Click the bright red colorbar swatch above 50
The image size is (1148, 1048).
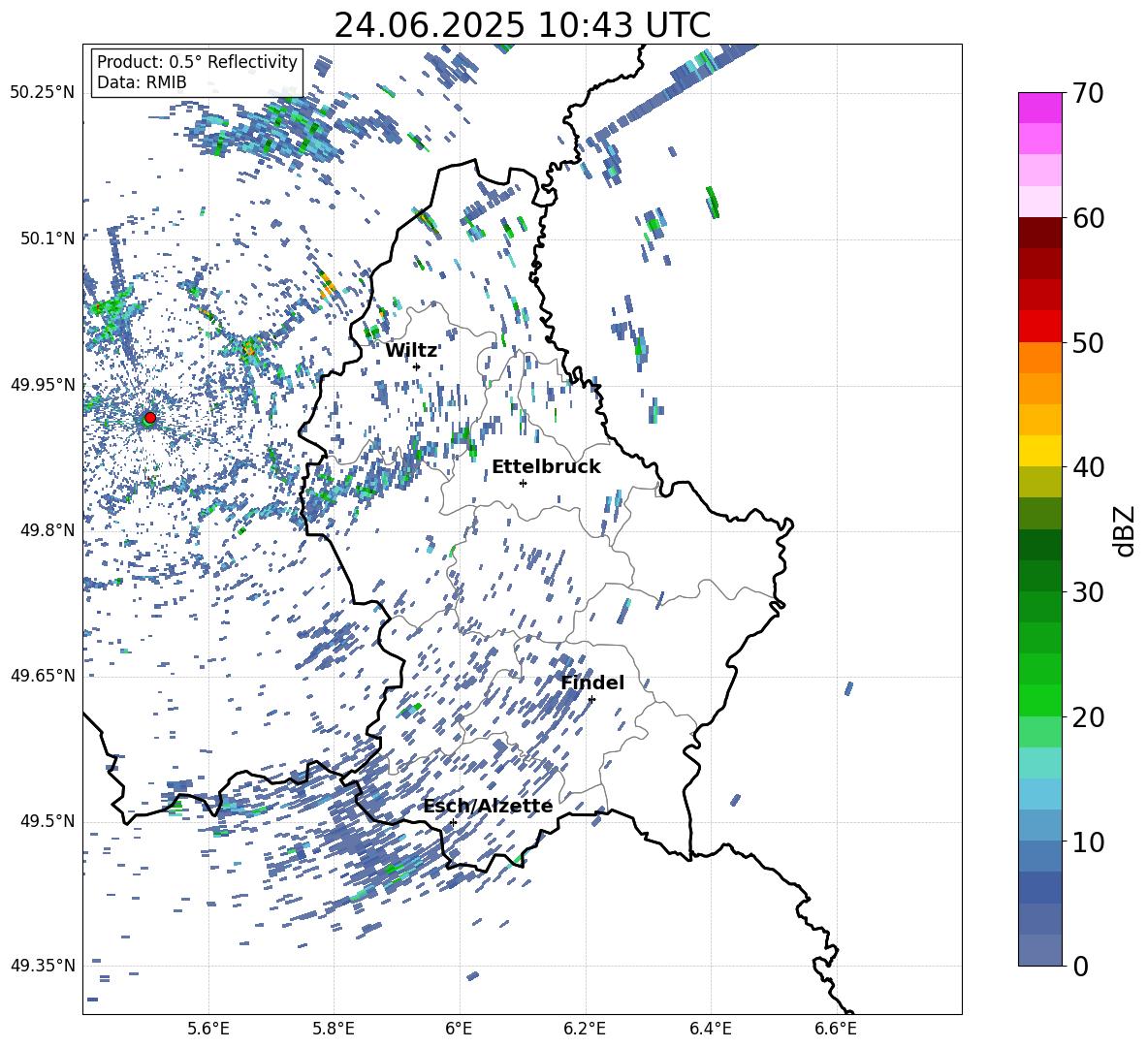click(x=1039, y=327)
